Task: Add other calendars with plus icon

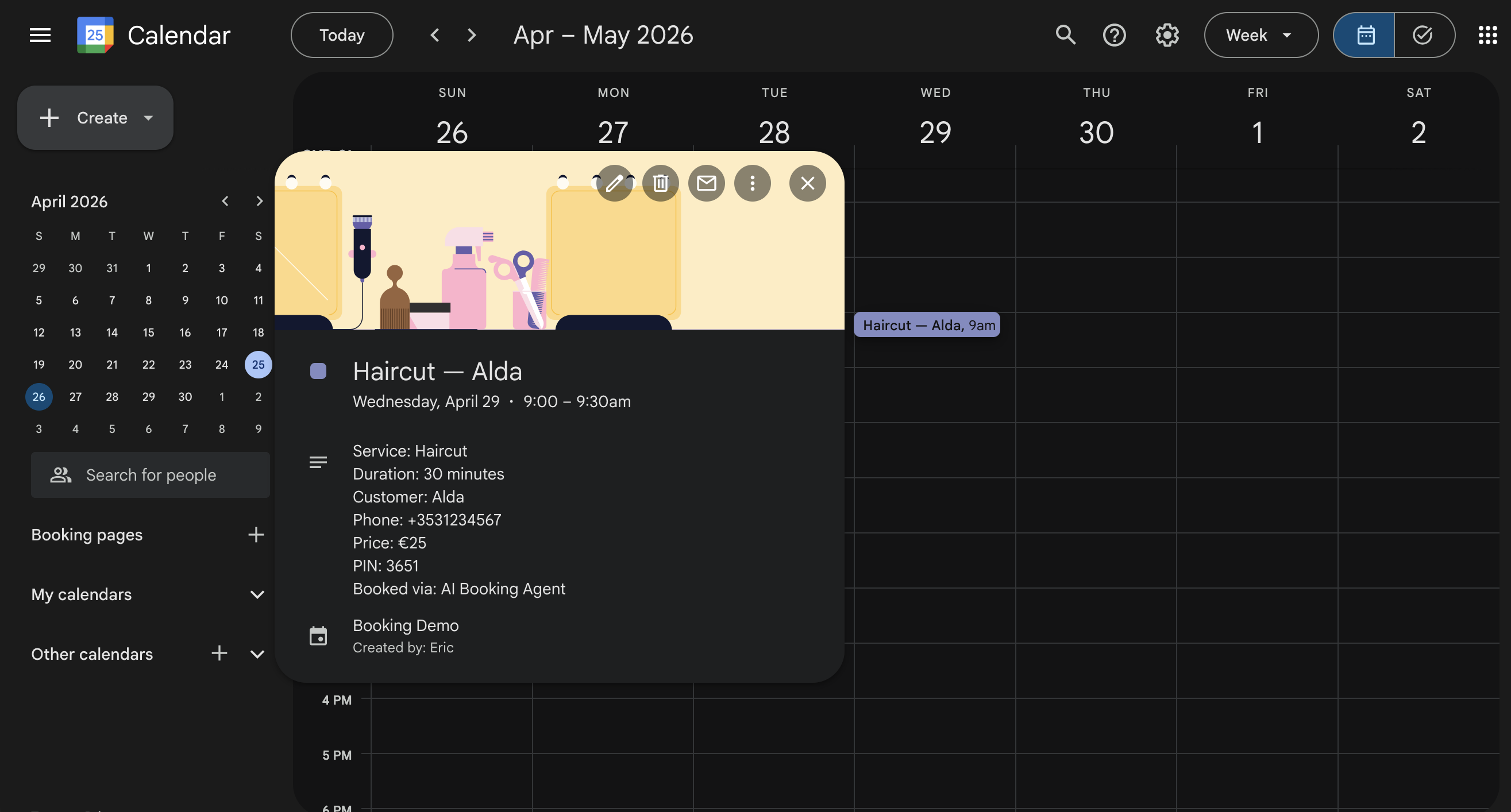Action: coord(219,652)
